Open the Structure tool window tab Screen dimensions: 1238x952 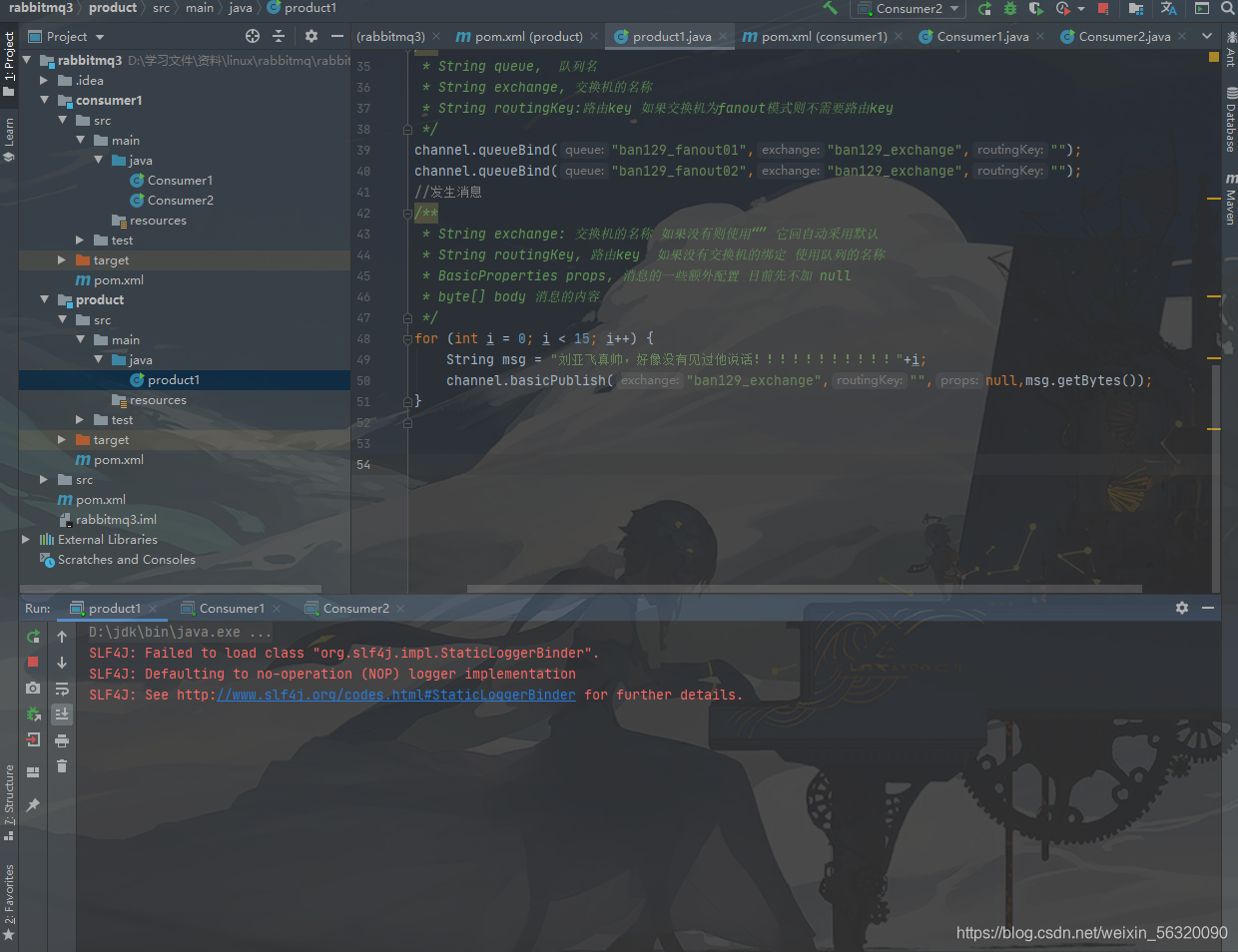(x=9, y=802)
